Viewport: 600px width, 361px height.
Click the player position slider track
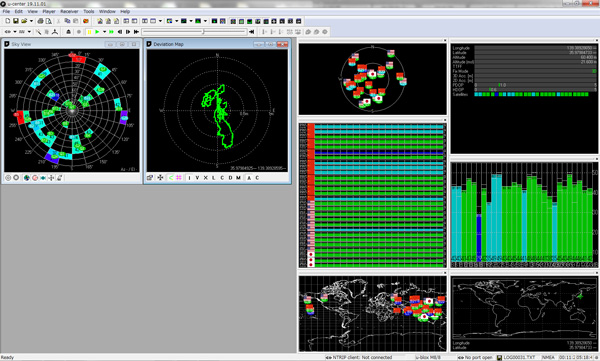coord(194,32)
